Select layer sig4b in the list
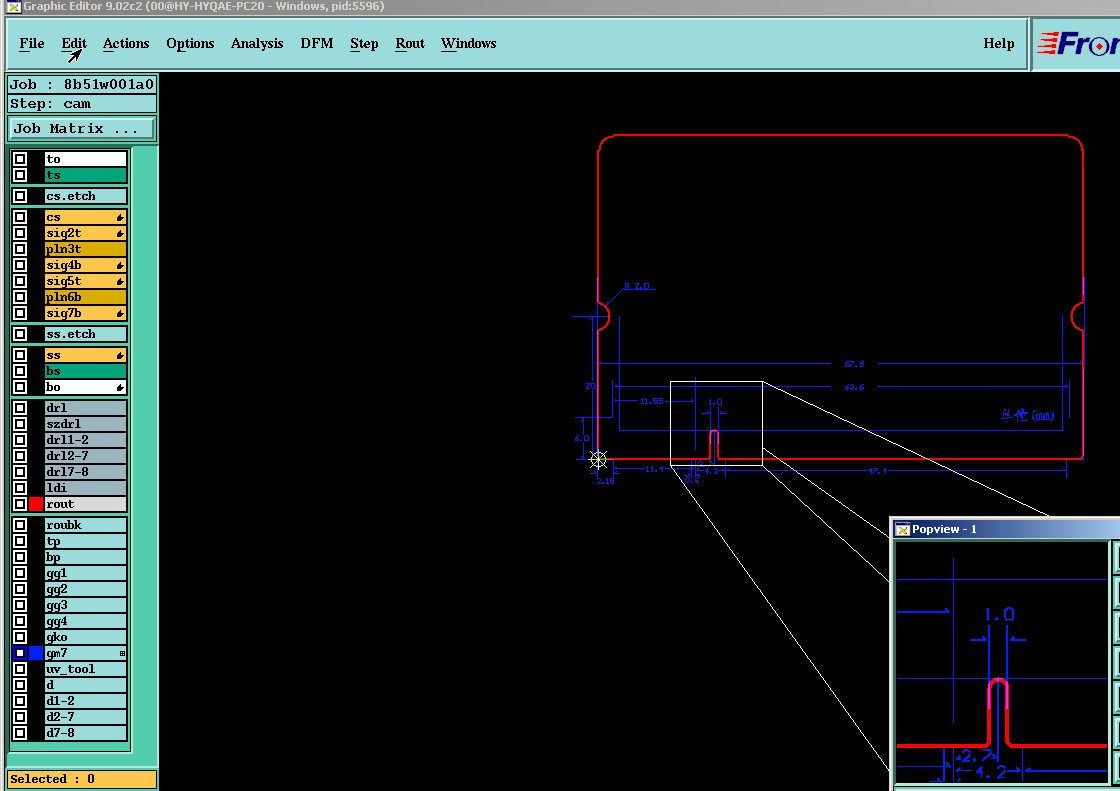Image resolution: width=1120 pixels, height=791 pixels. point(85,265)
